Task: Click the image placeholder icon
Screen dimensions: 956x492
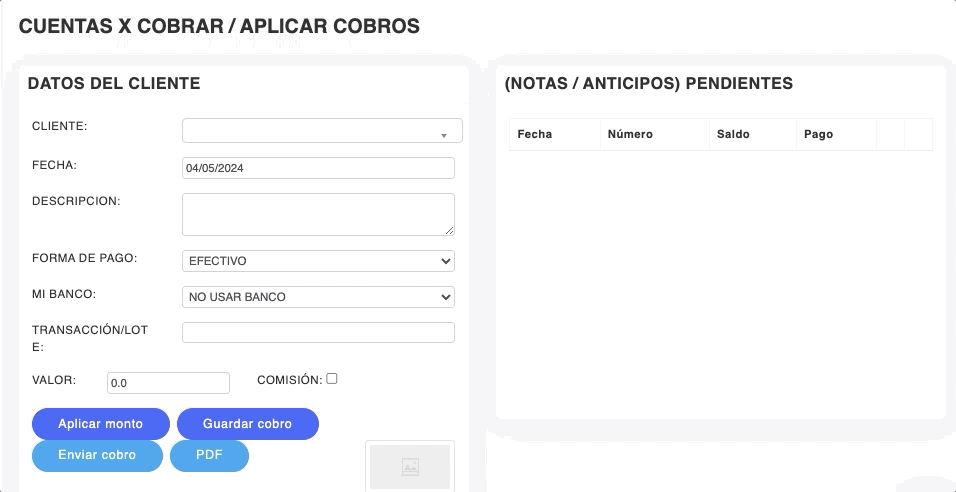Action: click(x=409, y=466)
